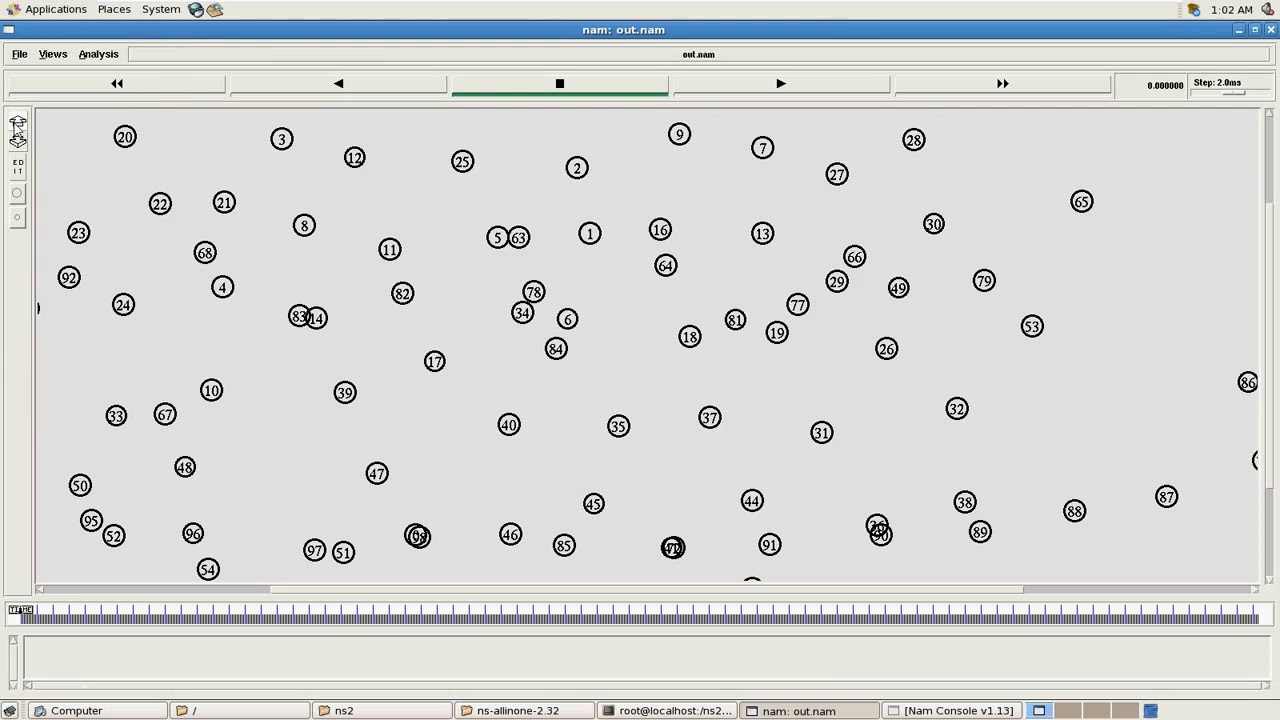Open the File menu

coord(19,54)
